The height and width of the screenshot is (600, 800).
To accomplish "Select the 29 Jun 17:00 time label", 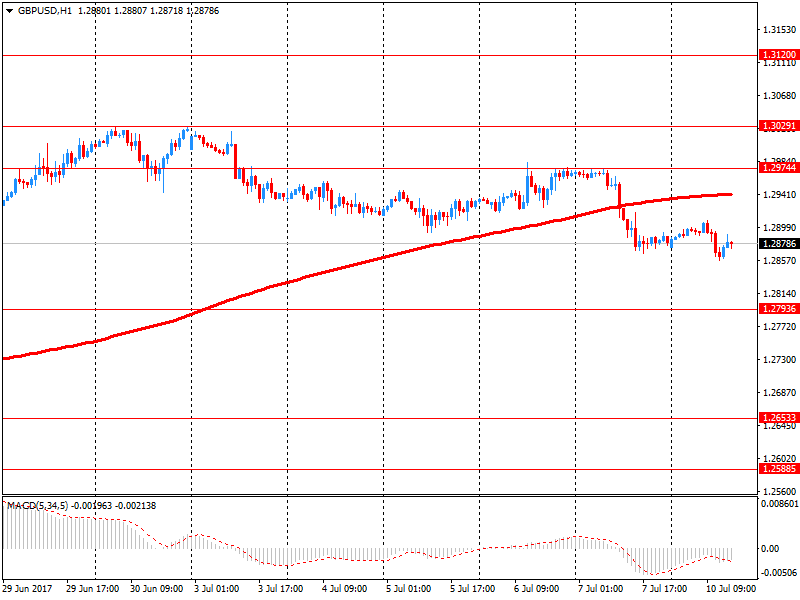I will (x=92, y=588).
